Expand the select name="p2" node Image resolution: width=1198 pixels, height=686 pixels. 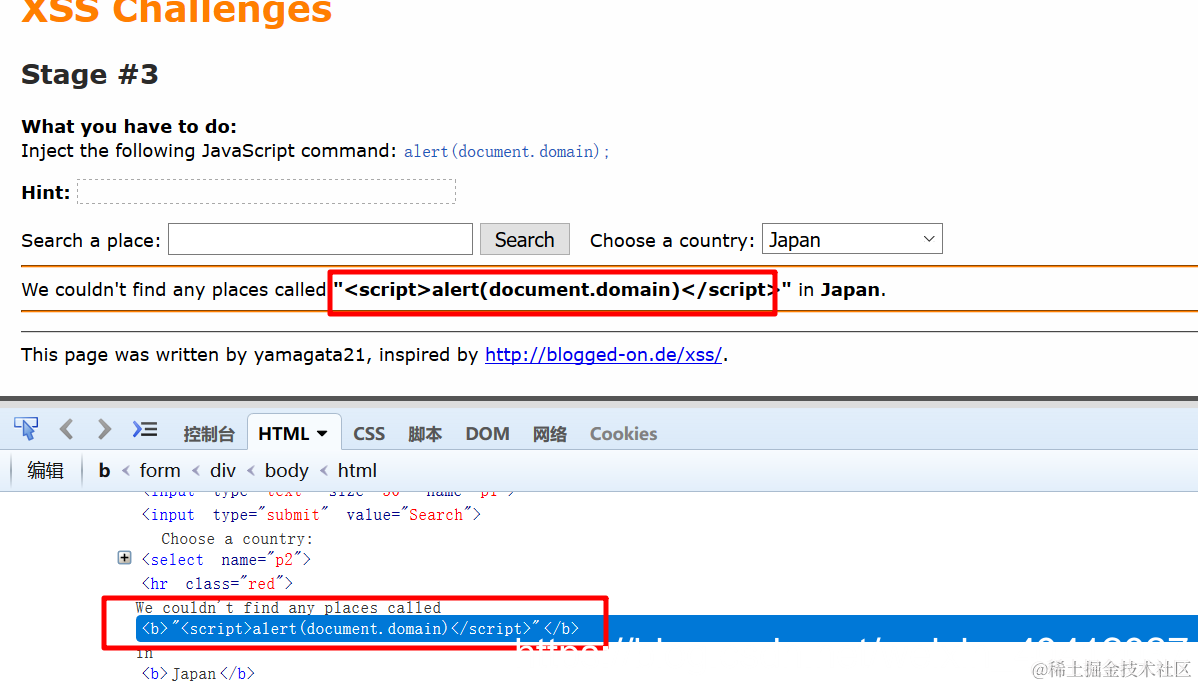124,557
